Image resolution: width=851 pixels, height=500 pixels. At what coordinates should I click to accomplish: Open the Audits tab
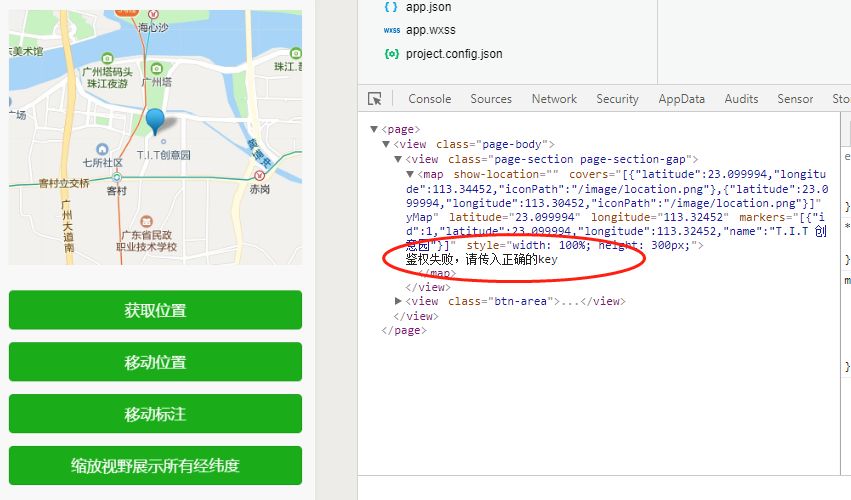[741, 99]
